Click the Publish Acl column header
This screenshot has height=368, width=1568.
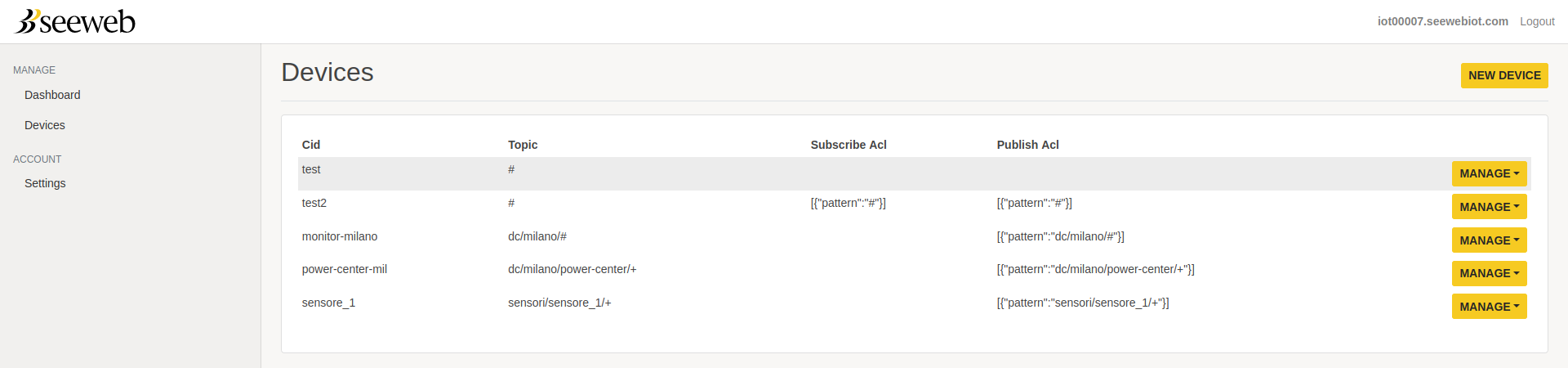1027,145
